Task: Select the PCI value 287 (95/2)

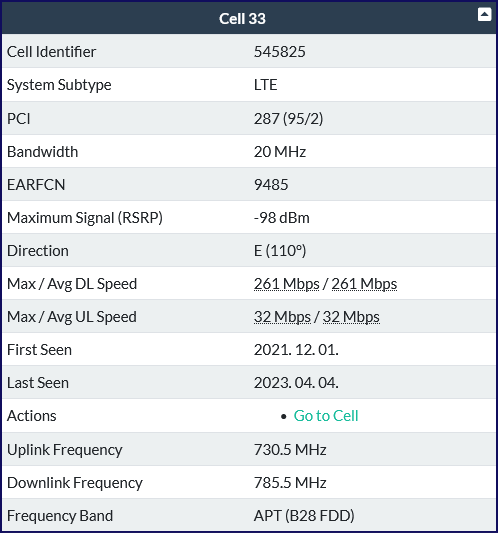Action: 288,119
